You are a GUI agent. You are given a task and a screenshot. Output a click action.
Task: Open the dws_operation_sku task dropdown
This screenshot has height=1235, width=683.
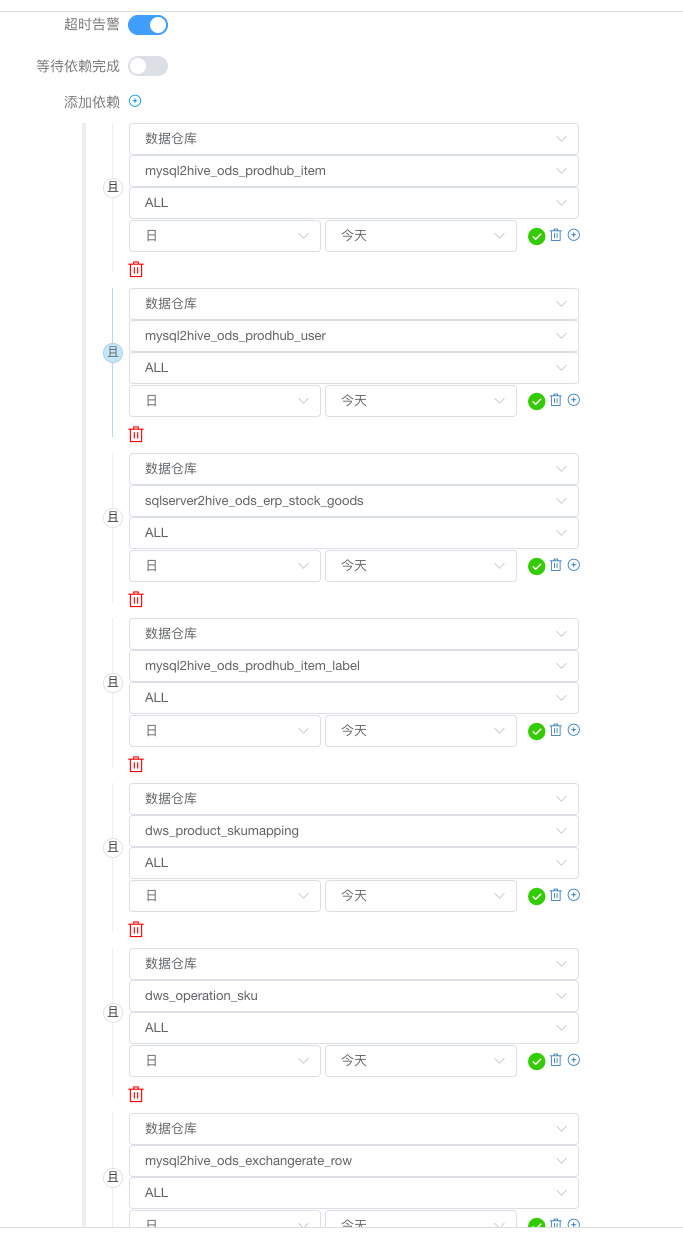point(354,996)
